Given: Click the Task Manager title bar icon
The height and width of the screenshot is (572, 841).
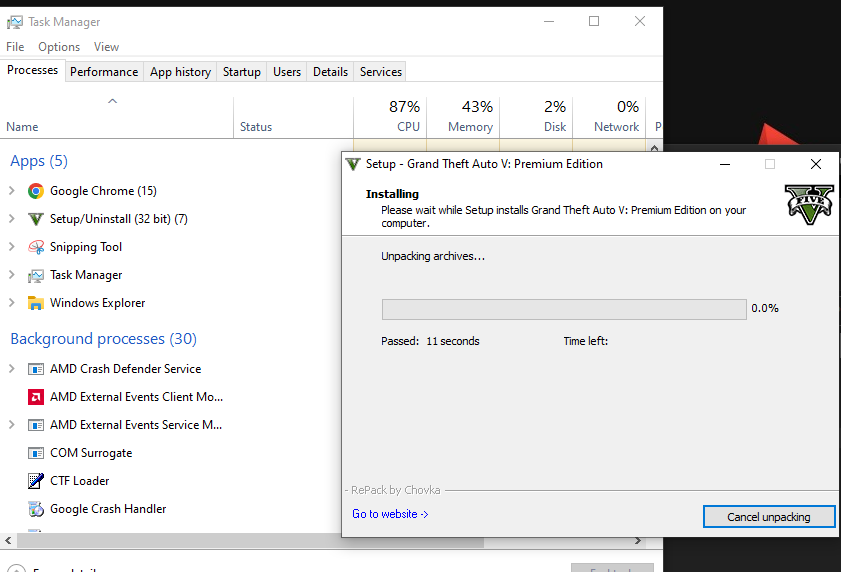Looking at the screenshot, I should (15, 22).
